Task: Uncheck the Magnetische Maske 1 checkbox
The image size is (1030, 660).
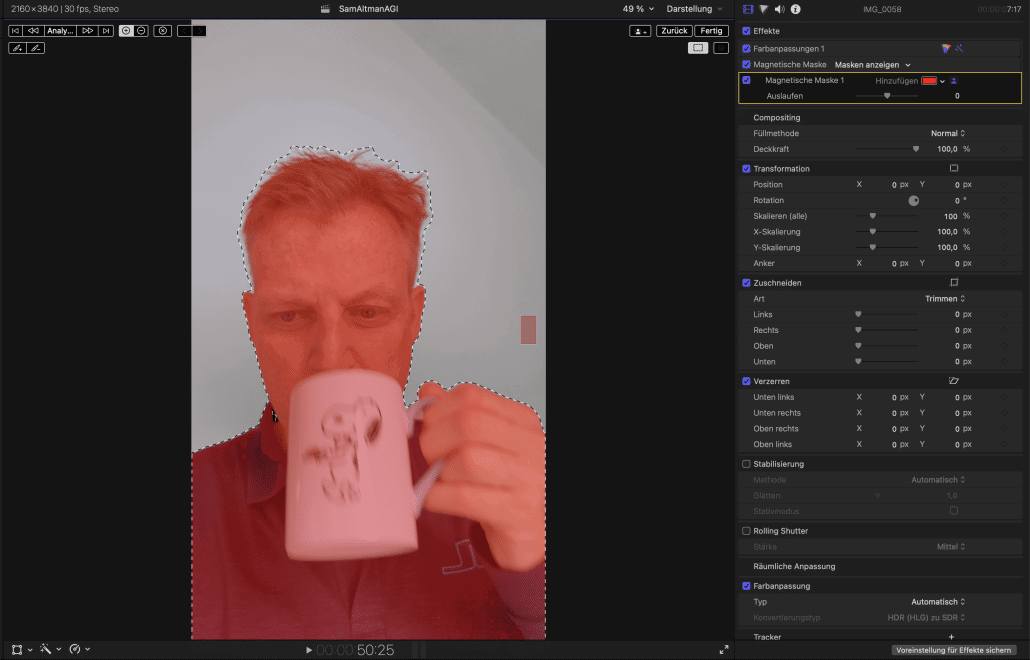Action: coord(746,80)
